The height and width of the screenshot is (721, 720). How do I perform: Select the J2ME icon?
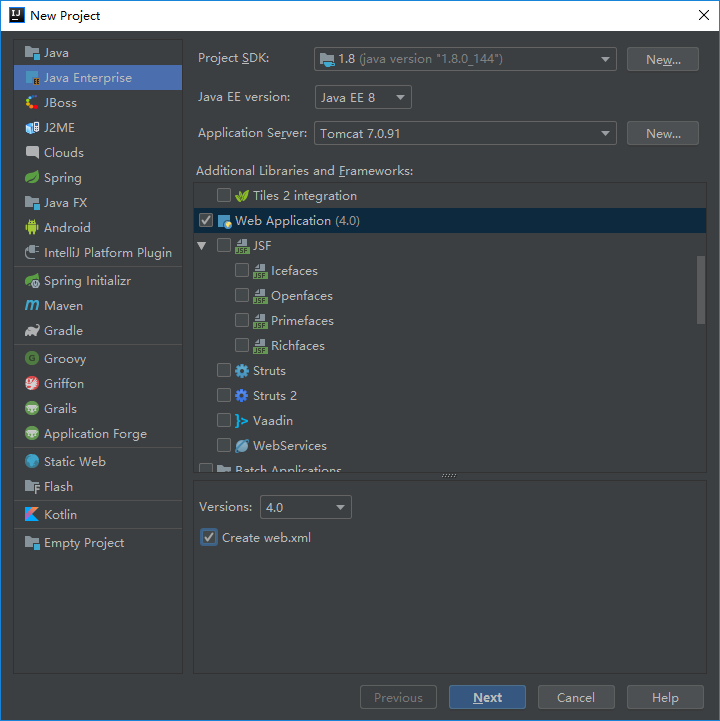[32, 127]
